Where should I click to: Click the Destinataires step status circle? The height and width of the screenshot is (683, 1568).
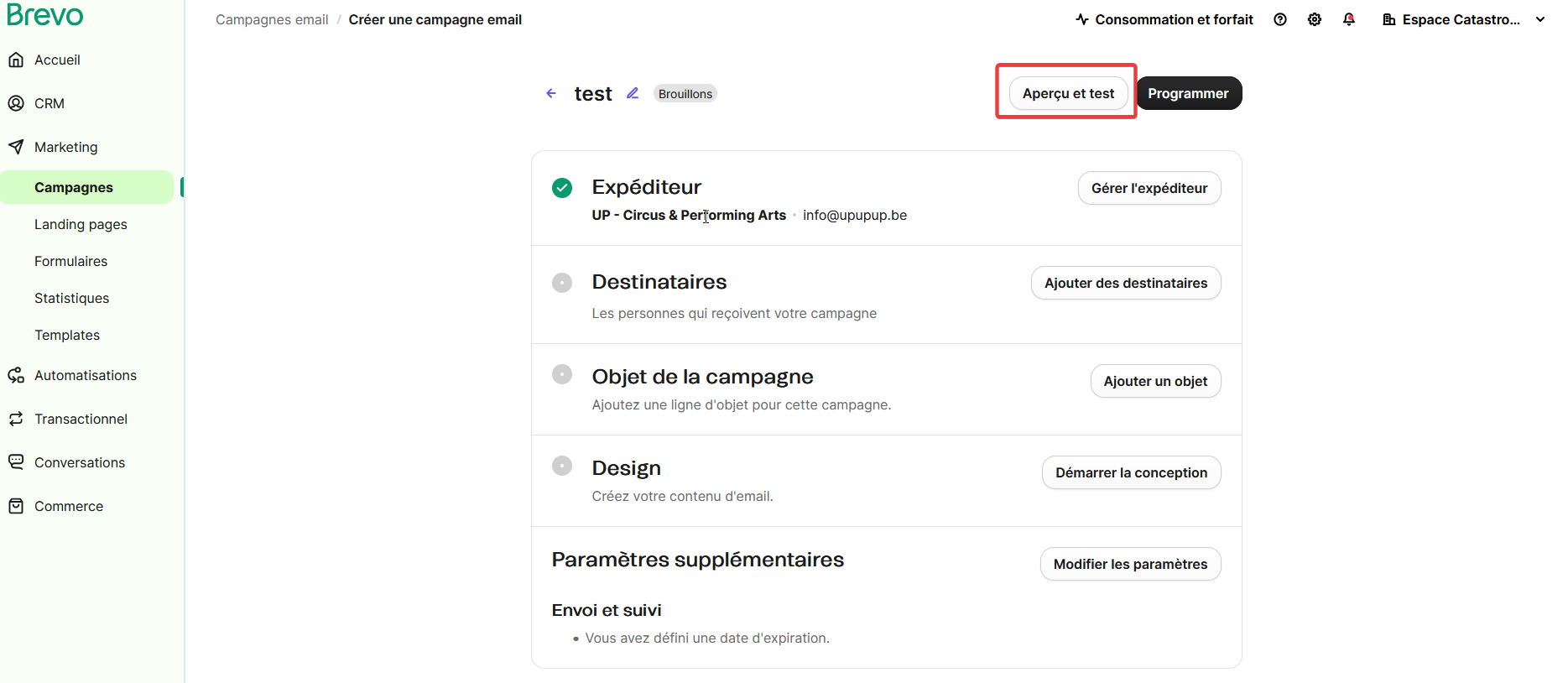562,283
